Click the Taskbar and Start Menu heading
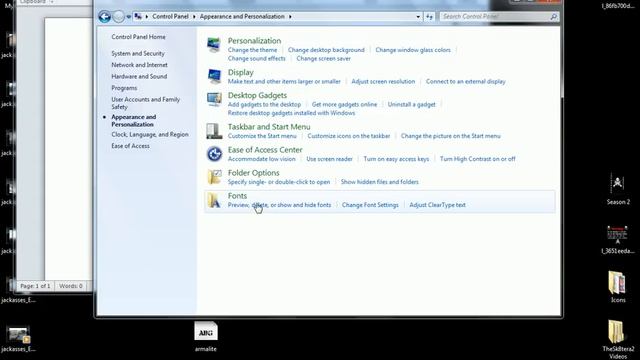Image resolution: width=640 pixels, height=360 pixels. click(269, 127)
